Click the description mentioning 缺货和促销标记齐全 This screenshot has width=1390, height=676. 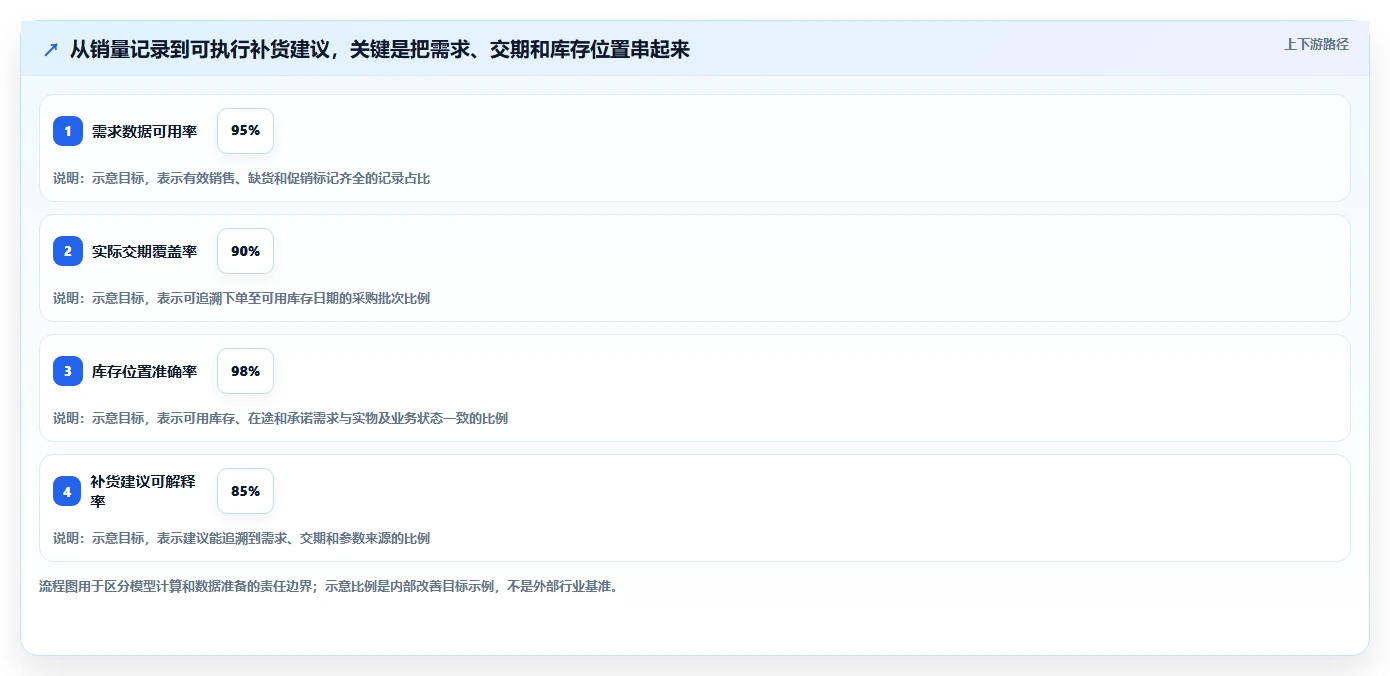pyautogui.click(x=241, y=178)
